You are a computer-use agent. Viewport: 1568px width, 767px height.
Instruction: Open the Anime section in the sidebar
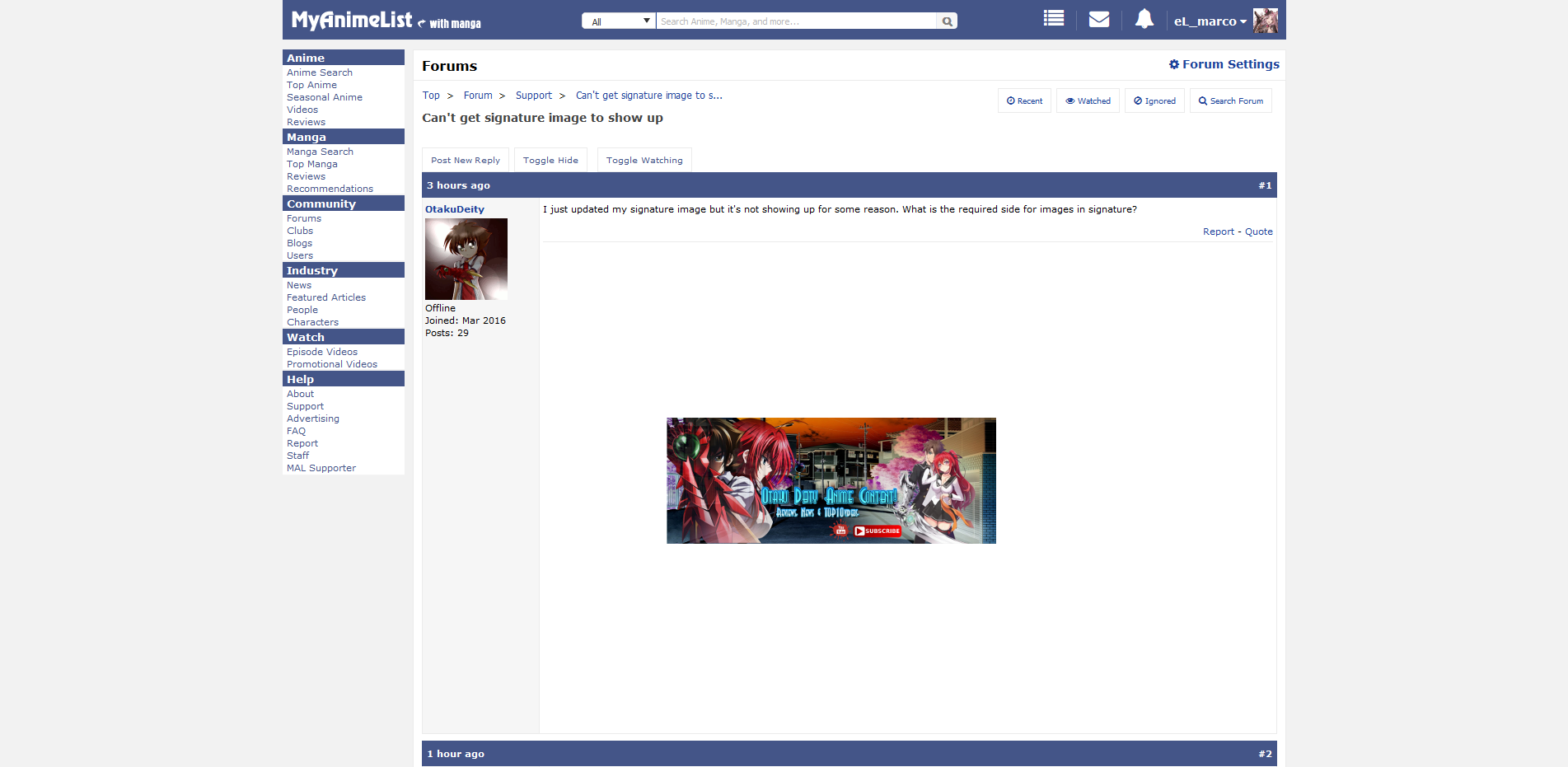pos(306,58)
